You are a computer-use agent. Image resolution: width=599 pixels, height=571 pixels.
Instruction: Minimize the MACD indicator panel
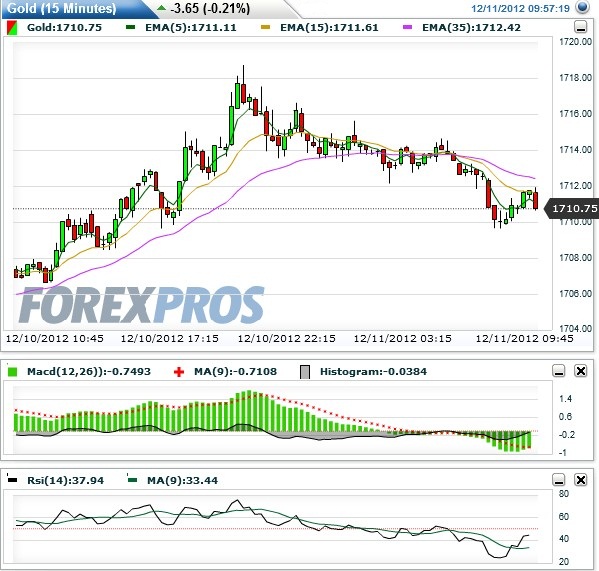click(x=559, y=371)
